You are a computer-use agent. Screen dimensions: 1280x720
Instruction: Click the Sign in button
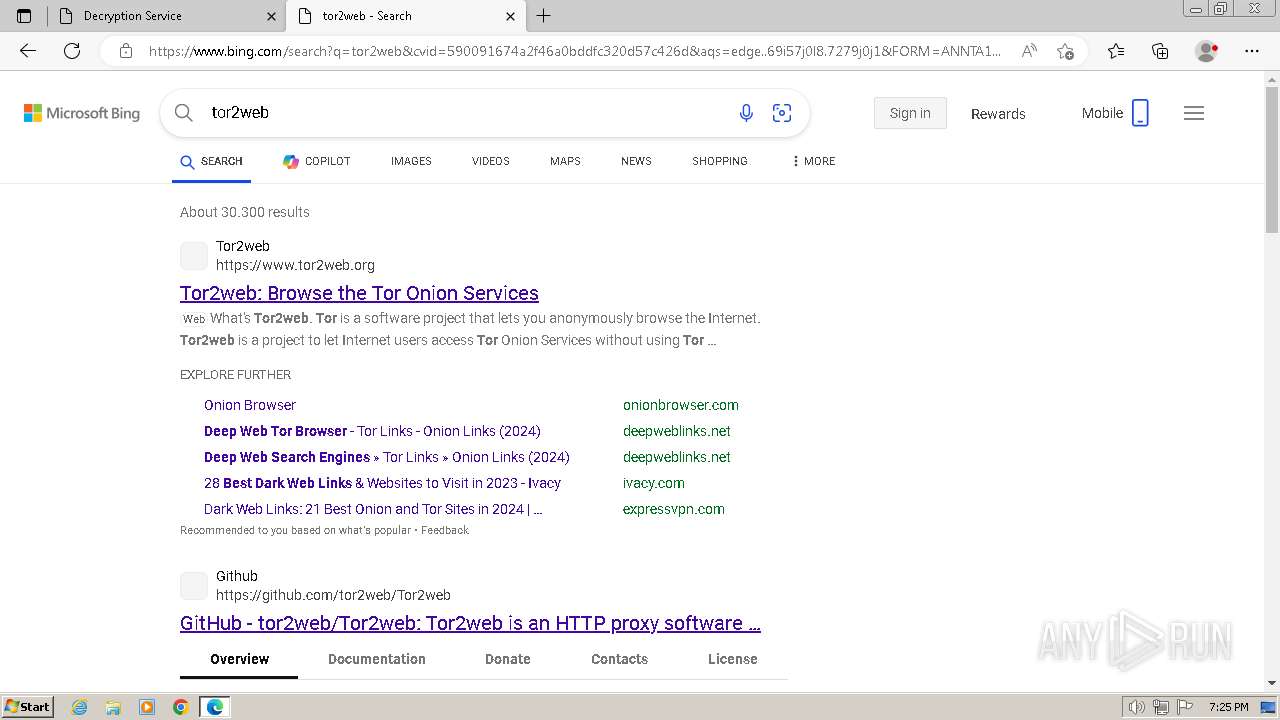[x=910, y=113]
